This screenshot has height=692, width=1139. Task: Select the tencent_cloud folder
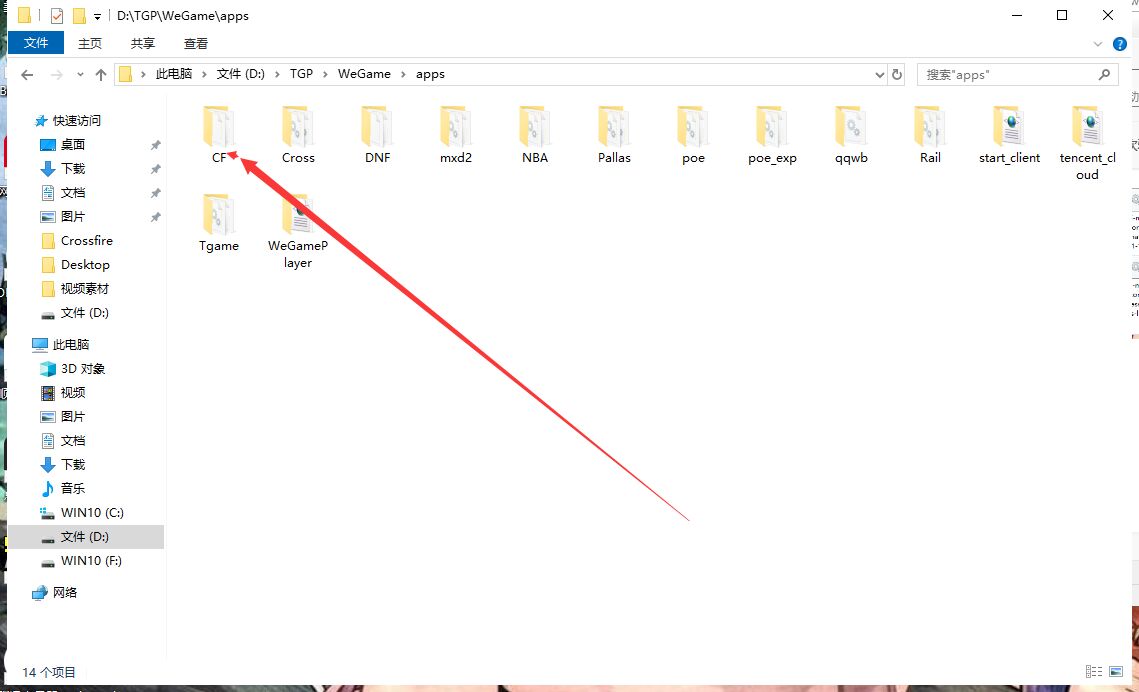coord(1087,143)
